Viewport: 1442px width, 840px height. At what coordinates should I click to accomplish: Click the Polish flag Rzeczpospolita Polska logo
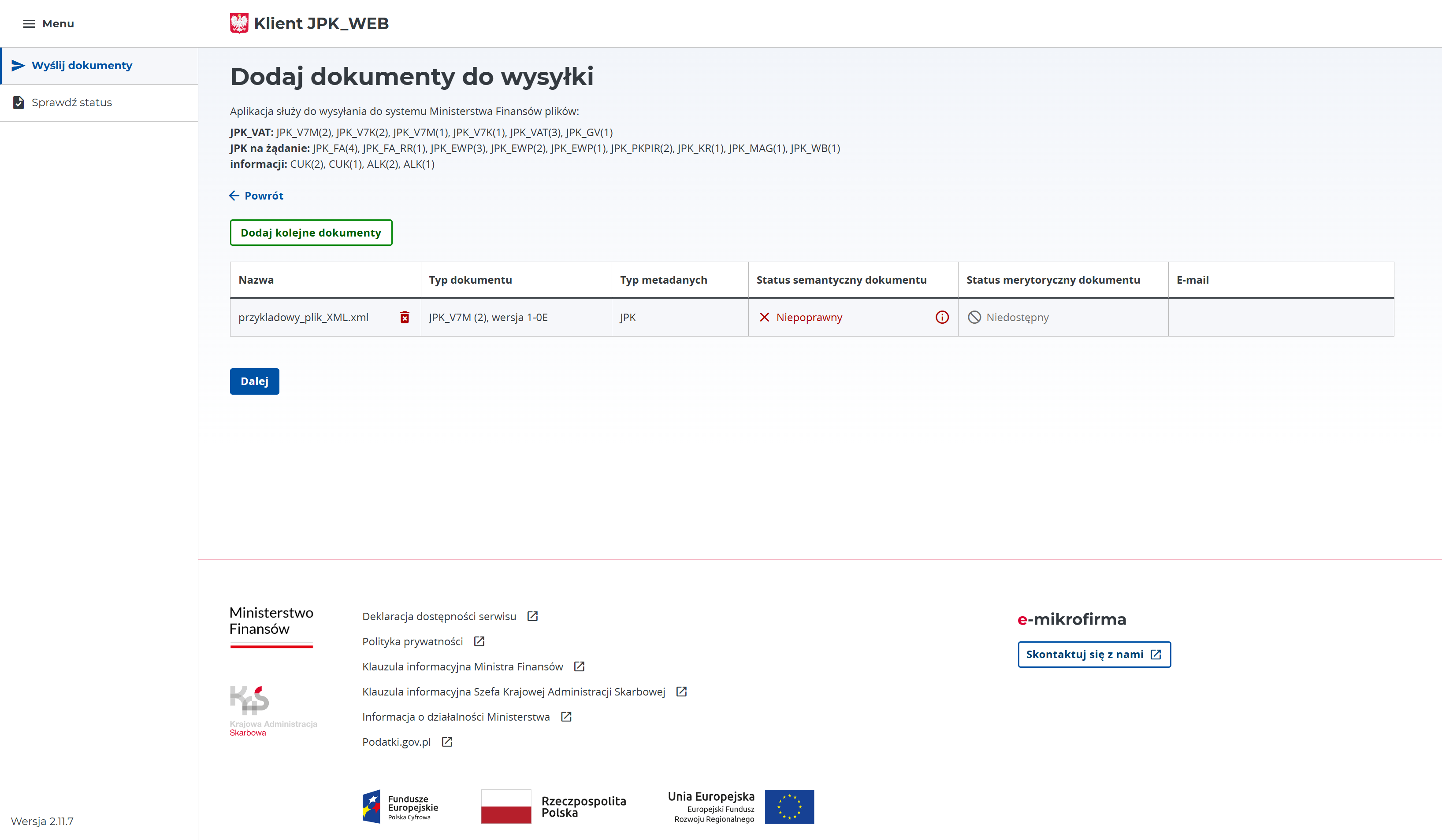coord(554,807)
